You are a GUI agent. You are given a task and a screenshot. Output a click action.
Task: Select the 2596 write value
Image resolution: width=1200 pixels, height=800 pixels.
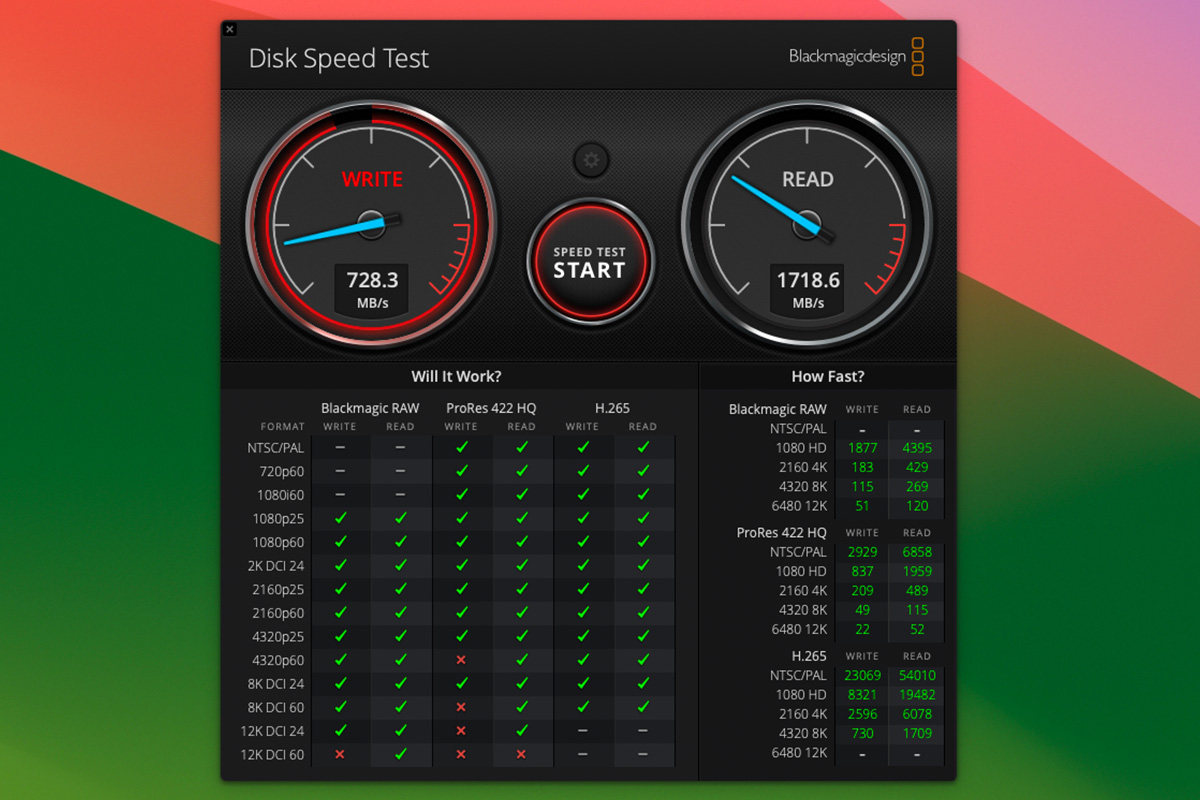pos(862,714)
